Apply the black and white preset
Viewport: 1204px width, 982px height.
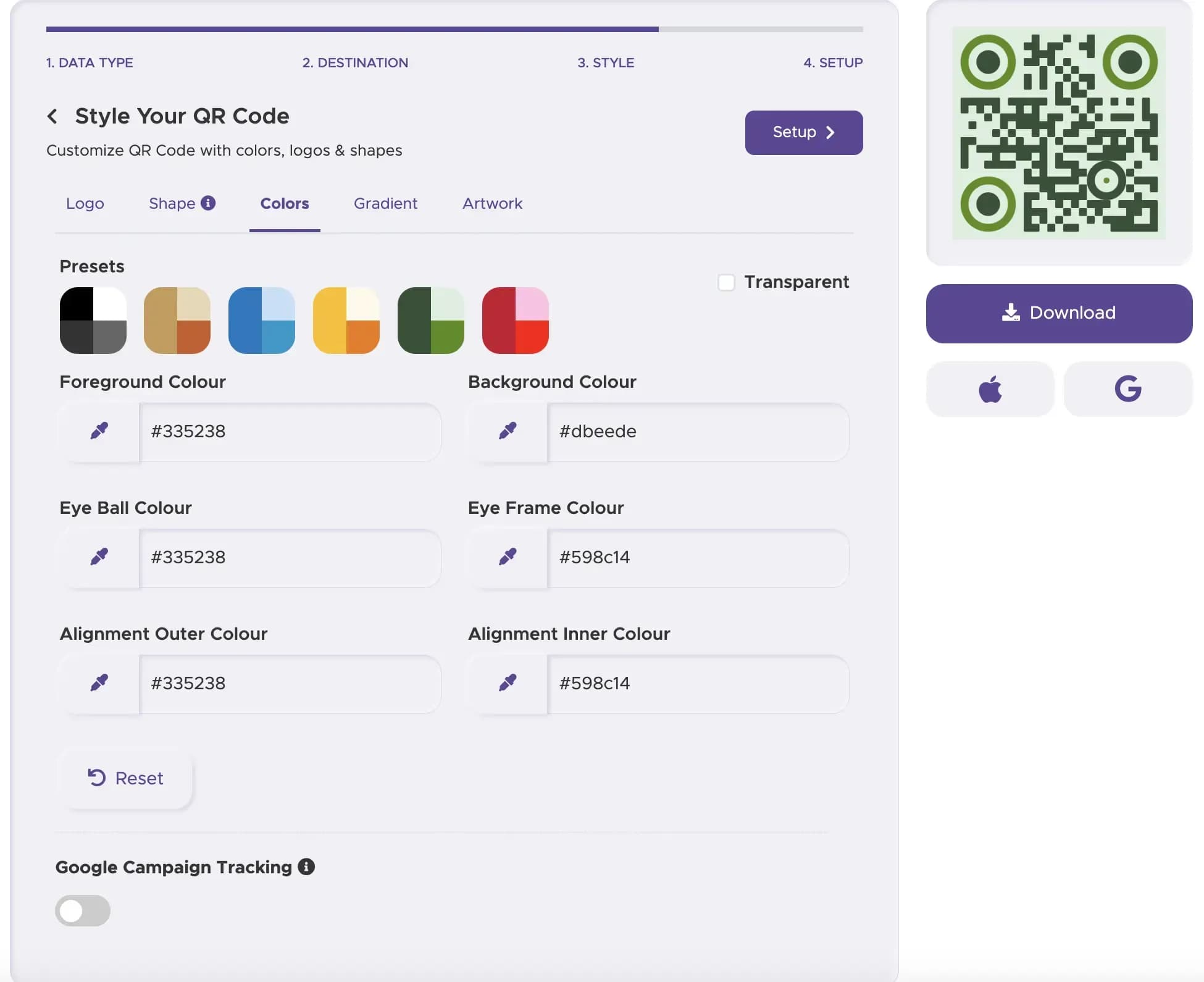tap(93, 320)
